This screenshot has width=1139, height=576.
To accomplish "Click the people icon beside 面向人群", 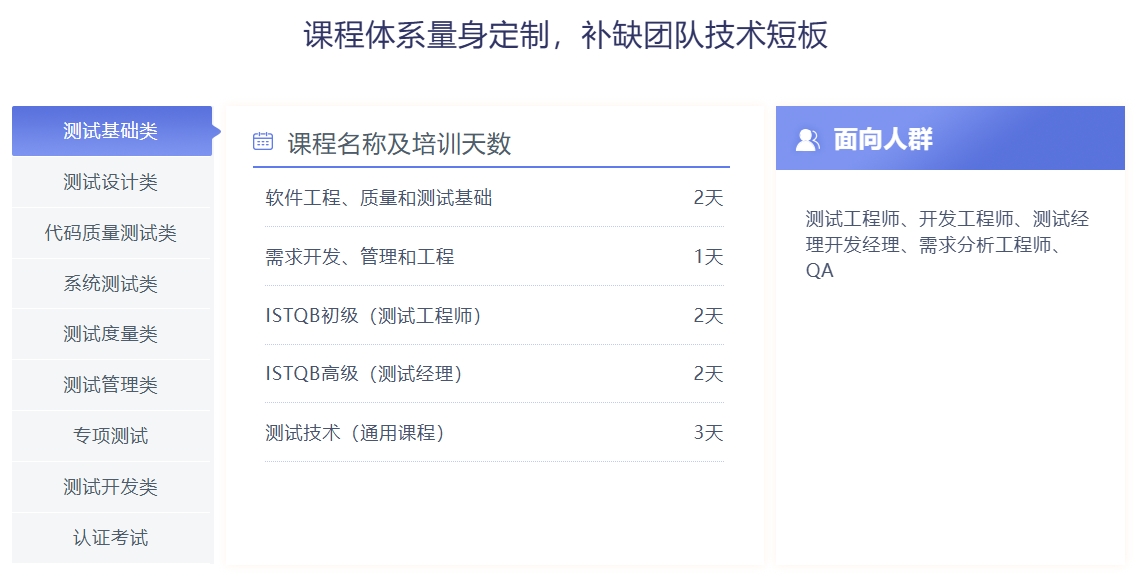I will click(807, 140).
